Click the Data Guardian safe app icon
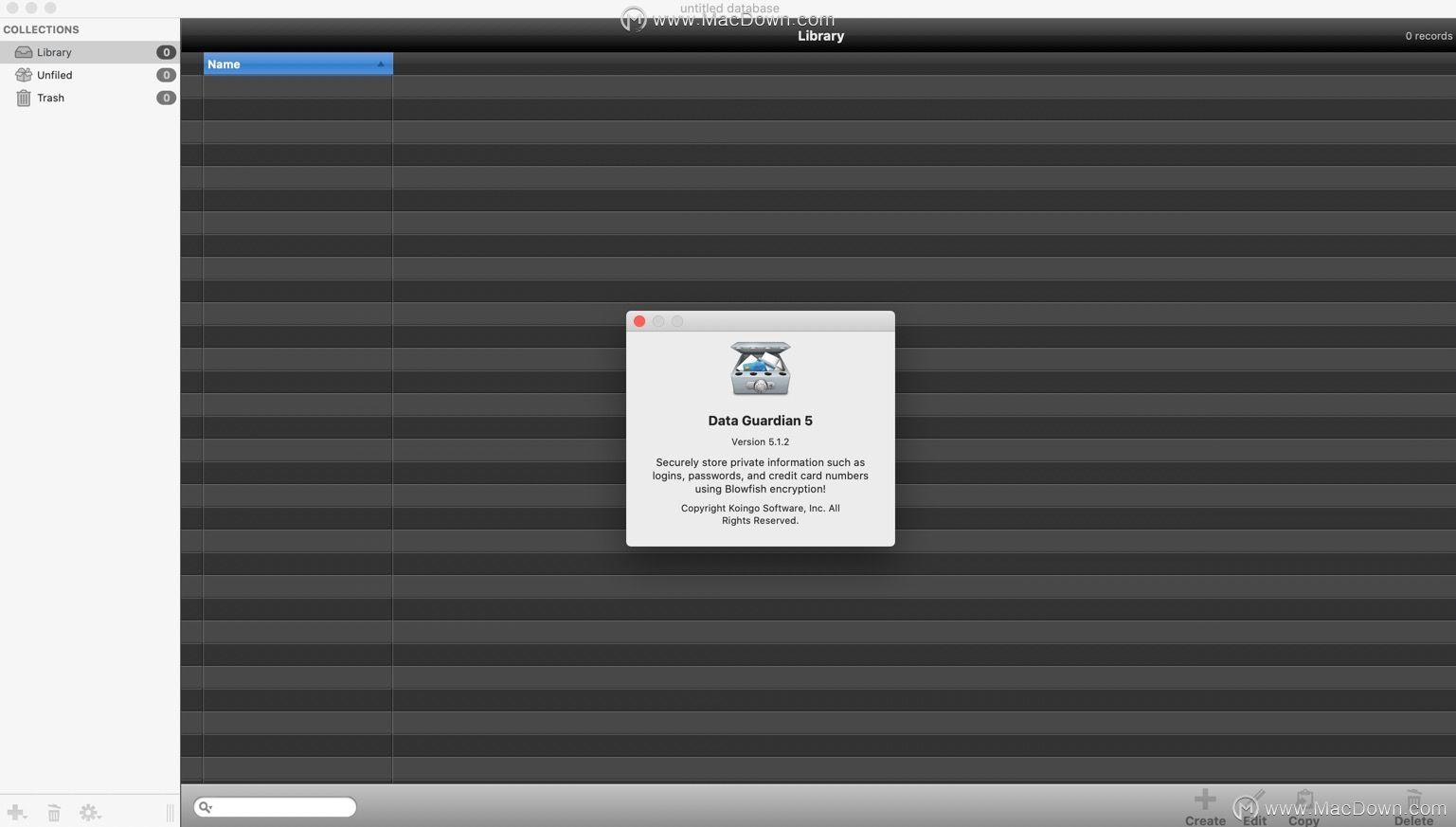 [x=761, y=369]
